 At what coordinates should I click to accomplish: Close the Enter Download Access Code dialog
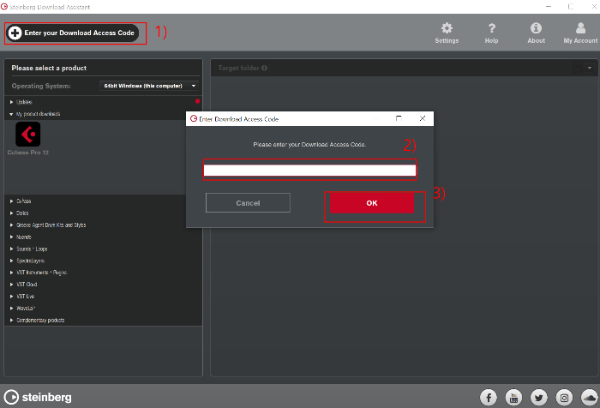(x=422, y=119)
